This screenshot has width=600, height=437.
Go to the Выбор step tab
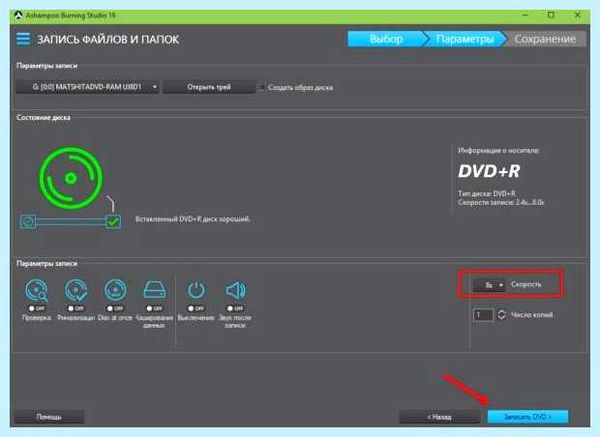click(386, 39)
